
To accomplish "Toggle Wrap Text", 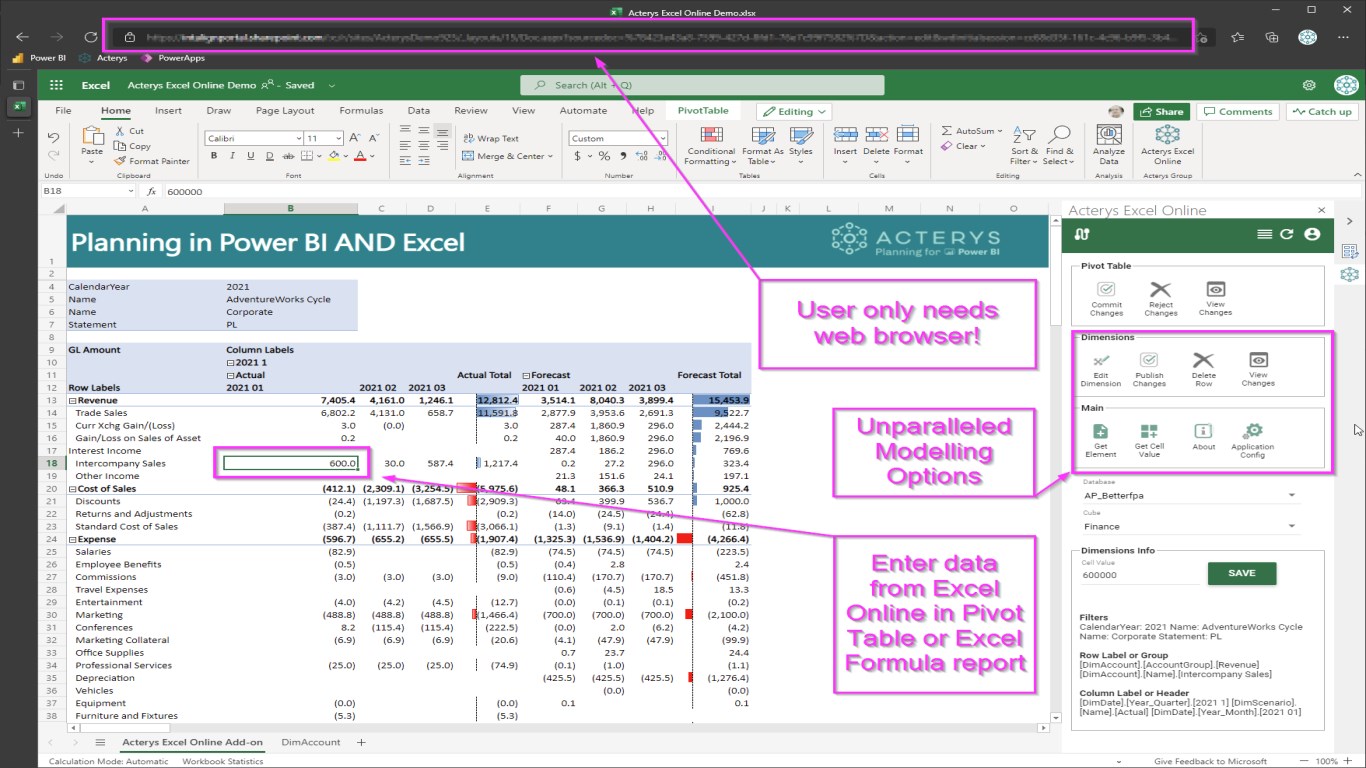I will coord(491,139).
